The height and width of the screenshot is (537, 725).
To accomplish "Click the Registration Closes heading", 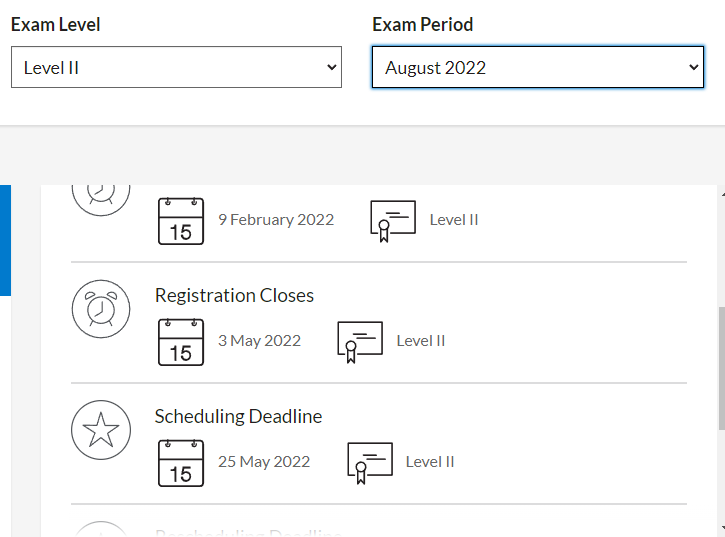I will pos(234,295).
